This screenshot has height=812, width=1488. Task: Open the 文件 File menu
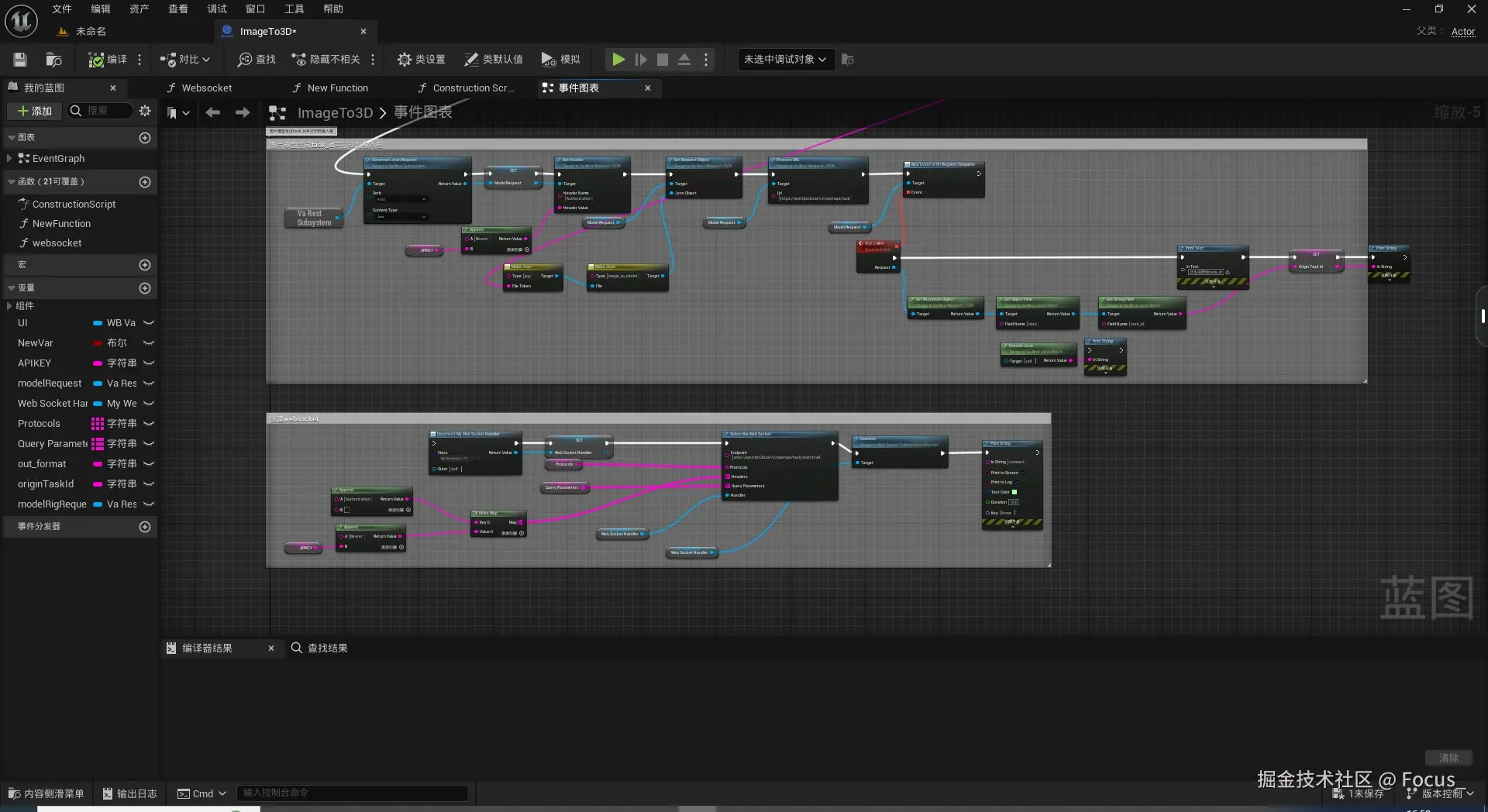click(62, 9)
